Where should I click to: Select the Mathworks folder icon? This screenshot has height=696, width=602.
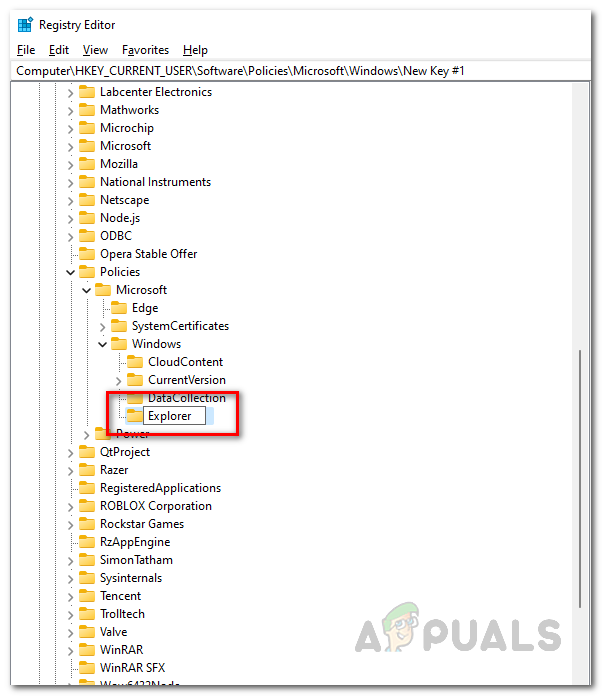(x=87, y=110)
